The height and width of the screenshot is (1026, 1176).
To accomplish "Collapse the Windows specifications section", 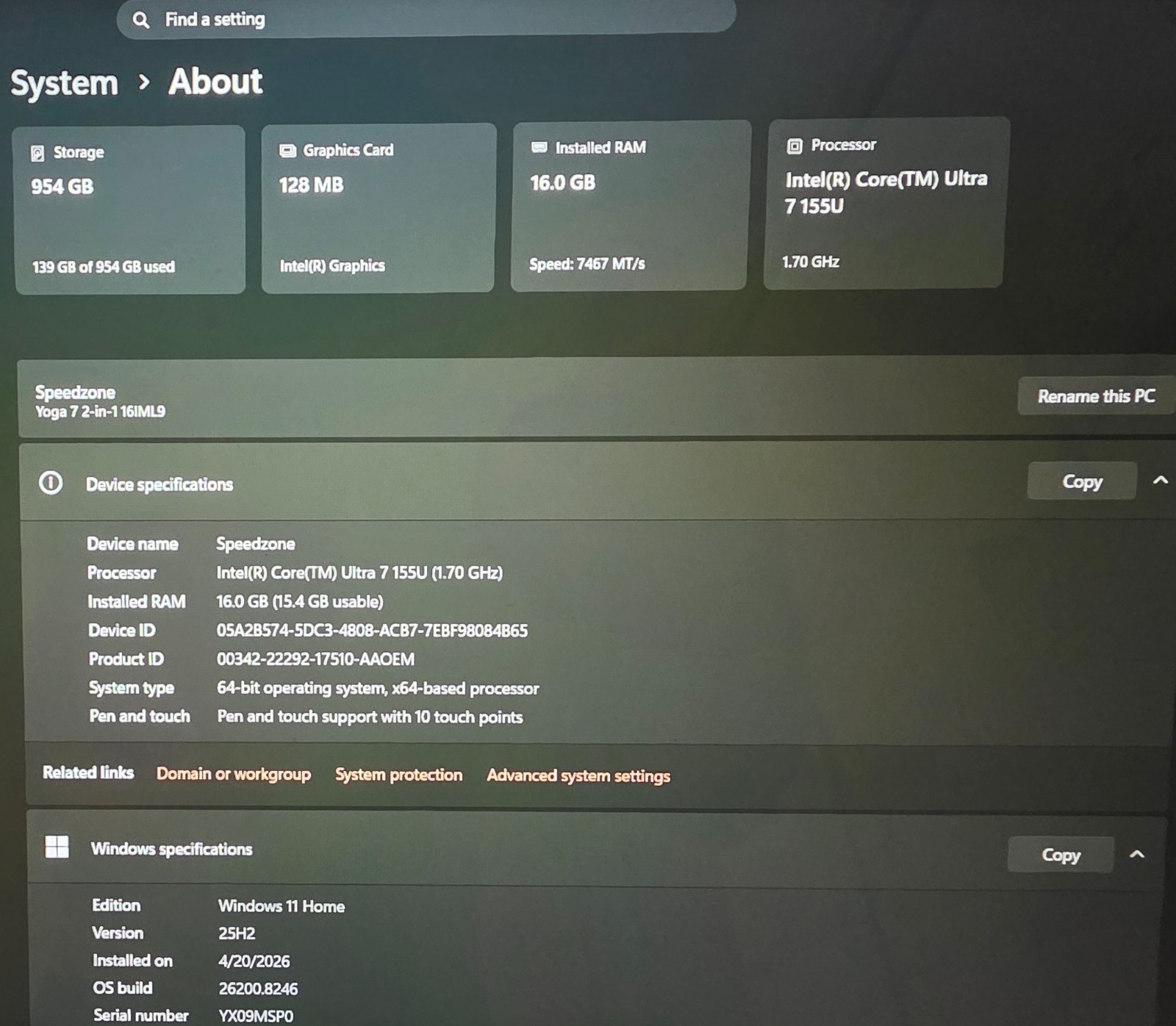I will point(1137,854).
